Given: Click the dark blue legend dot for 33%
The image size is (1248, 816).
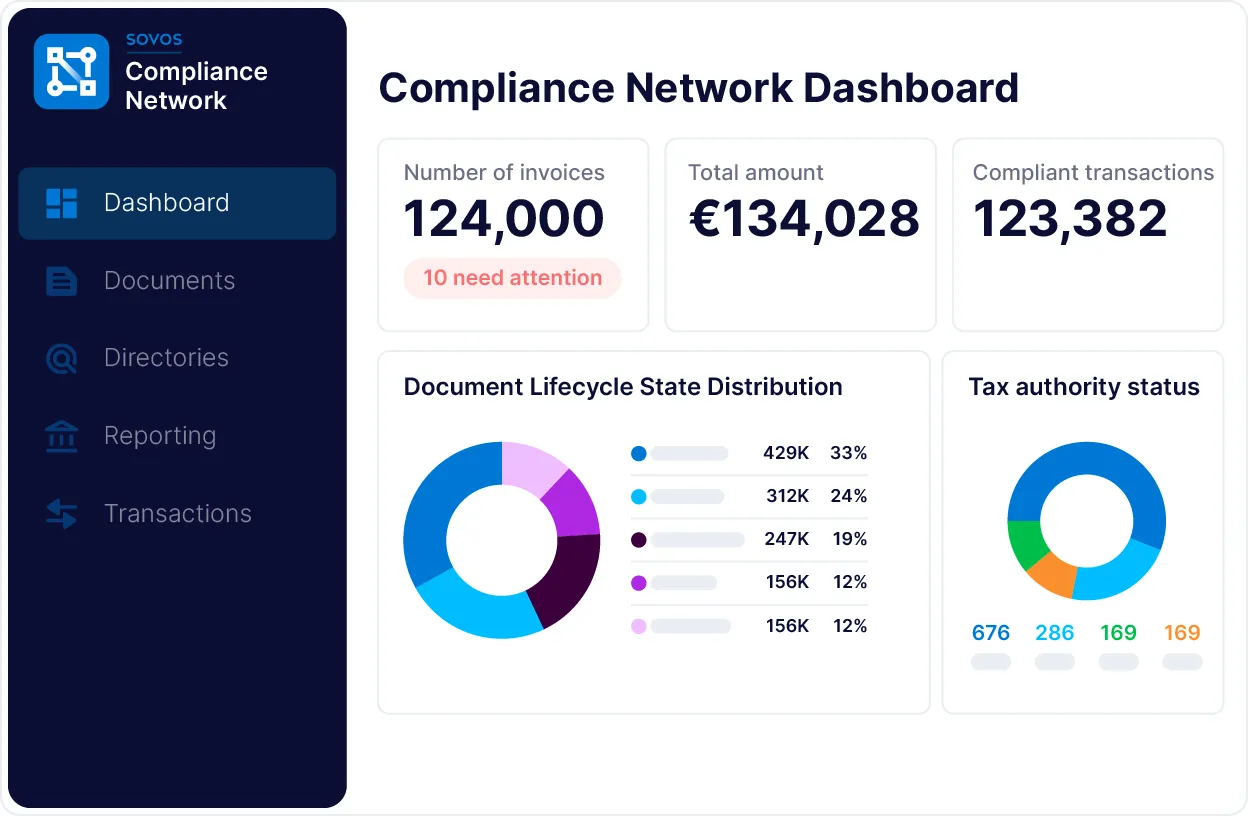Looking at the screenshot, I should (639, 454).
